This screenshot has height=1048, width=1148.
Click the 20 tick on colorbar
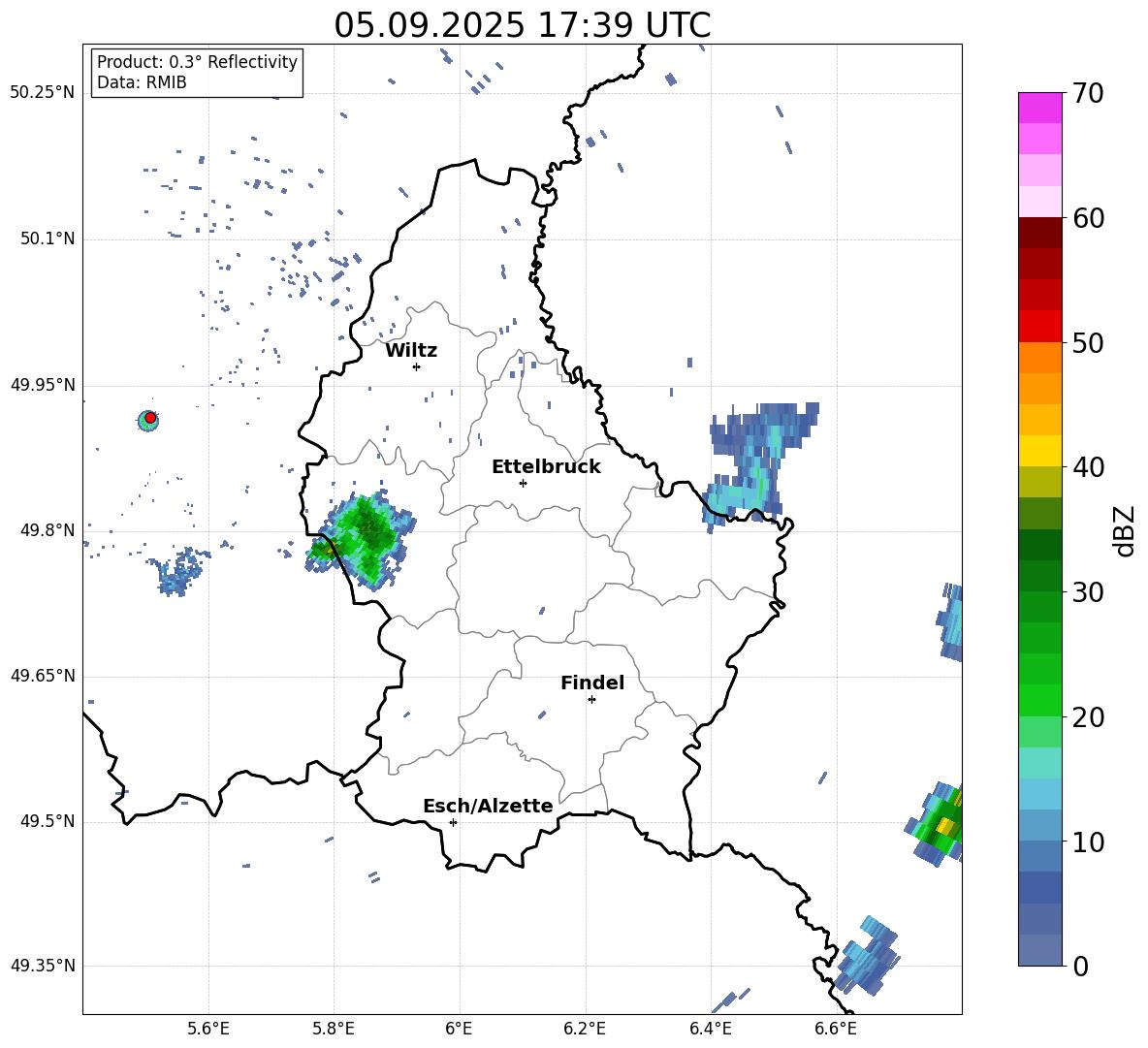[1088, 717]
